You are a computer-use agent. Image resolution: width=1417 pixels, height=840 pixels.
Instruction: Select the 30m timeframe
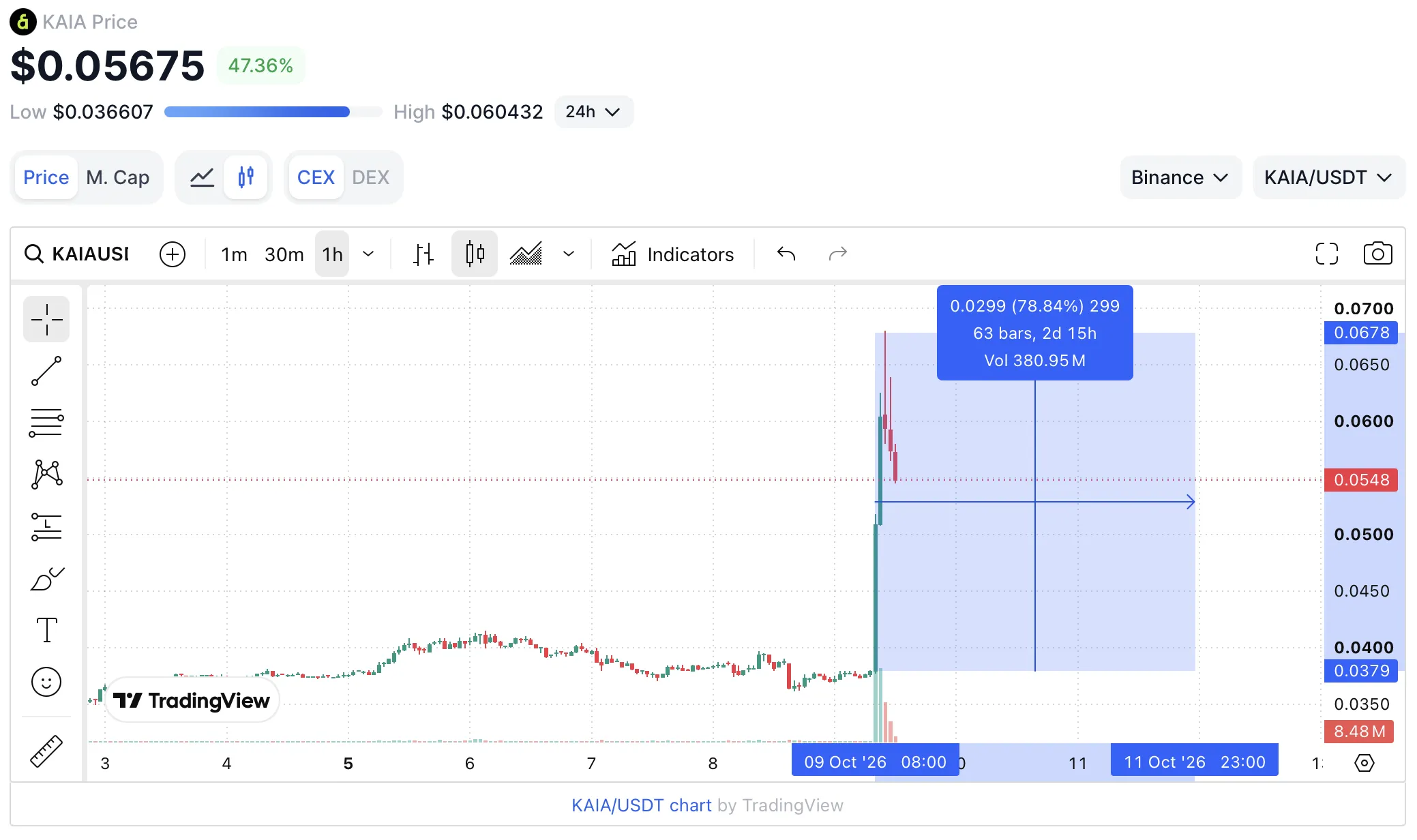[x=284, y=254]
